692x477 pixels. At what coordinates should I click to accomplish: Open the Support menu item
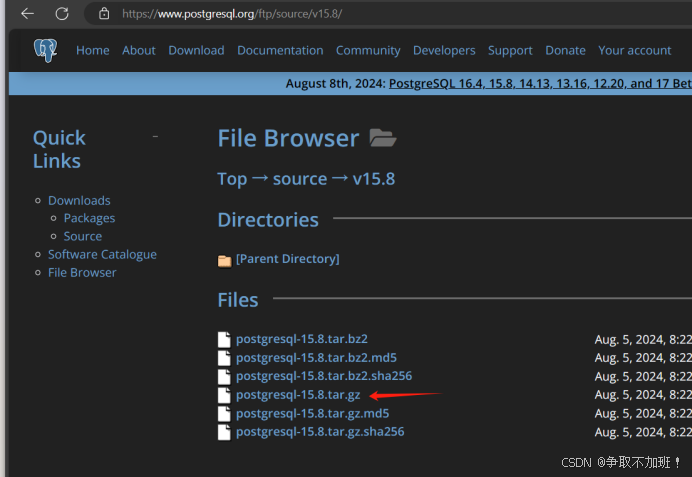(x=510, y=51)
